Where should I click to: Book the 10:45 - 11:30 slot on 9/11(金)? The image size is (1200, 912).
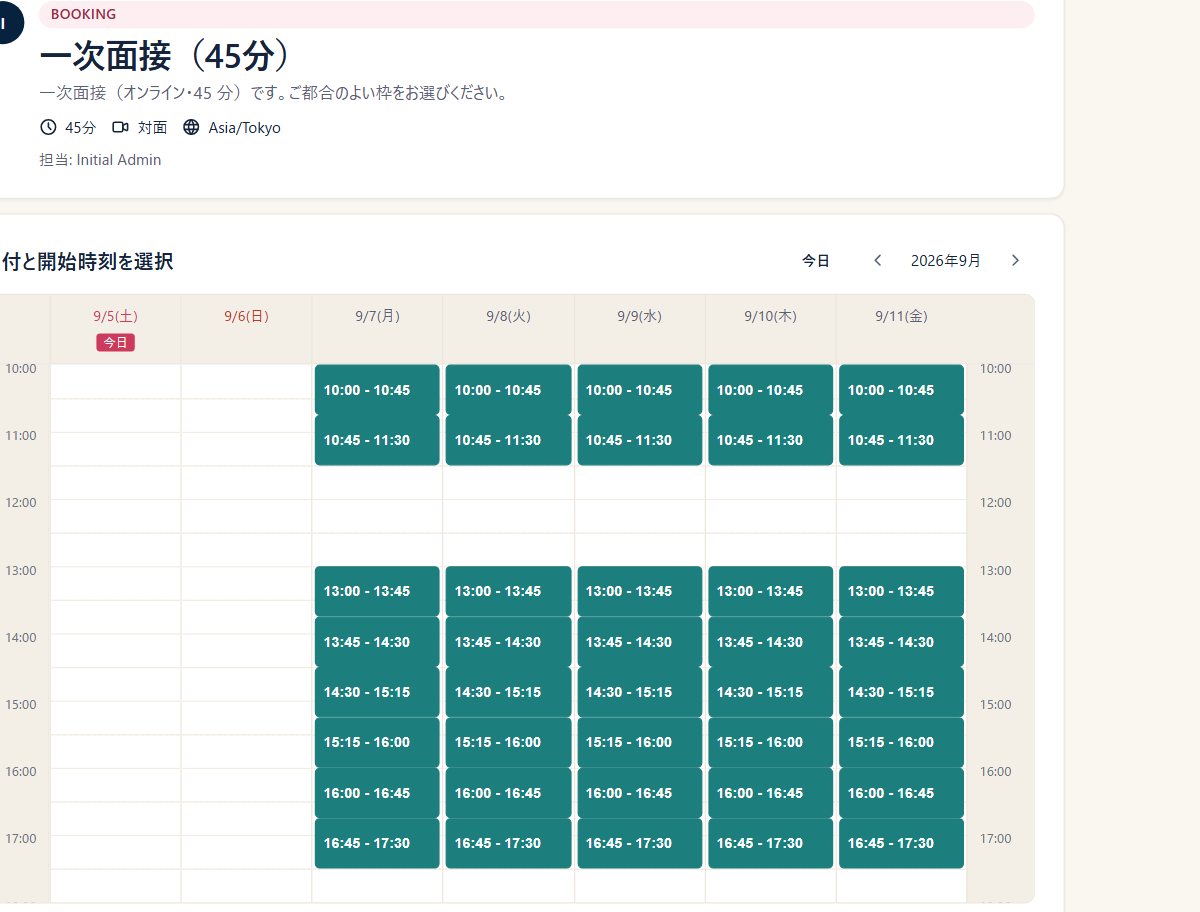click(902, 440)
